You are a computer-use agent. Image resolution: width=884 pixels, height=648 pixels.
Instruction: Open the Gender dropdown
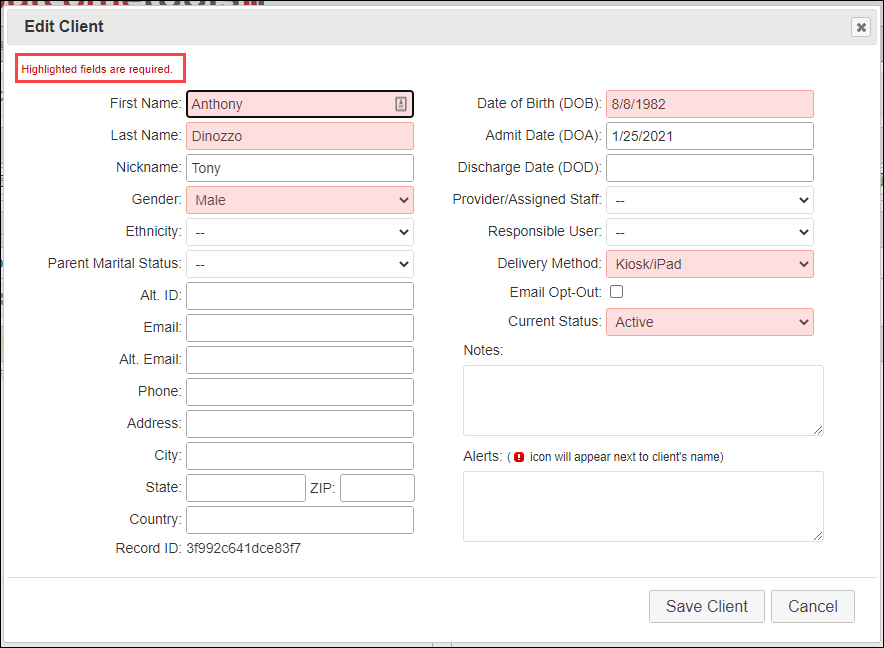[300, 200]
